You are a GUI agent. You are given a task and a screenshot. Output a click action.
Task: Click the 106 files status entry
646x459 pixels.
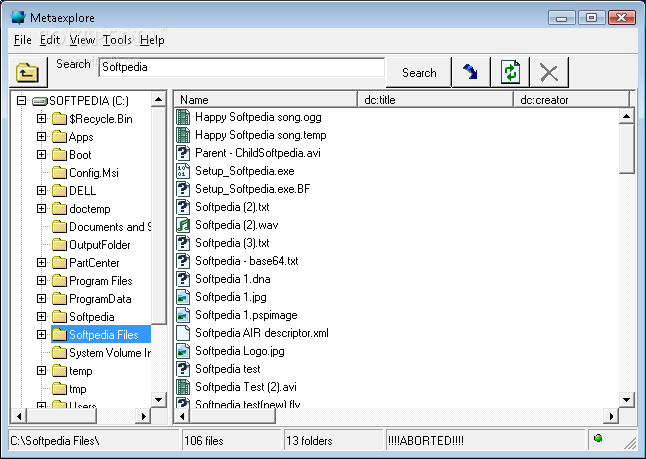204,441
